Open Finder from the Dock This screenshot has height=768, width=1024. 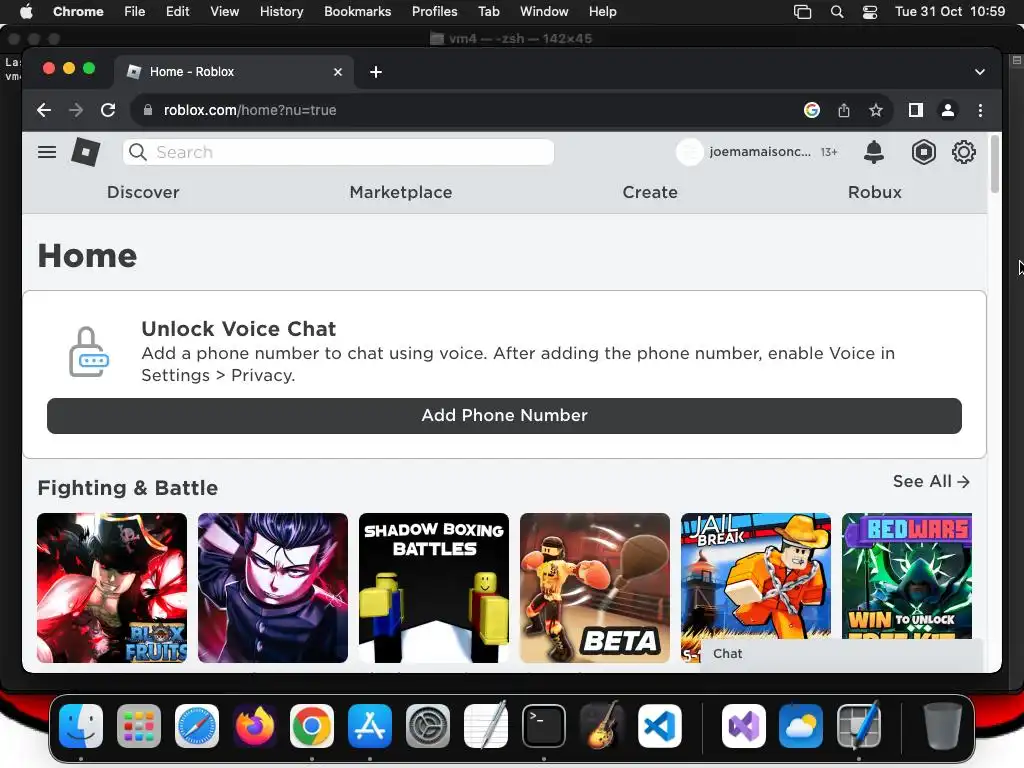point(81,726)
